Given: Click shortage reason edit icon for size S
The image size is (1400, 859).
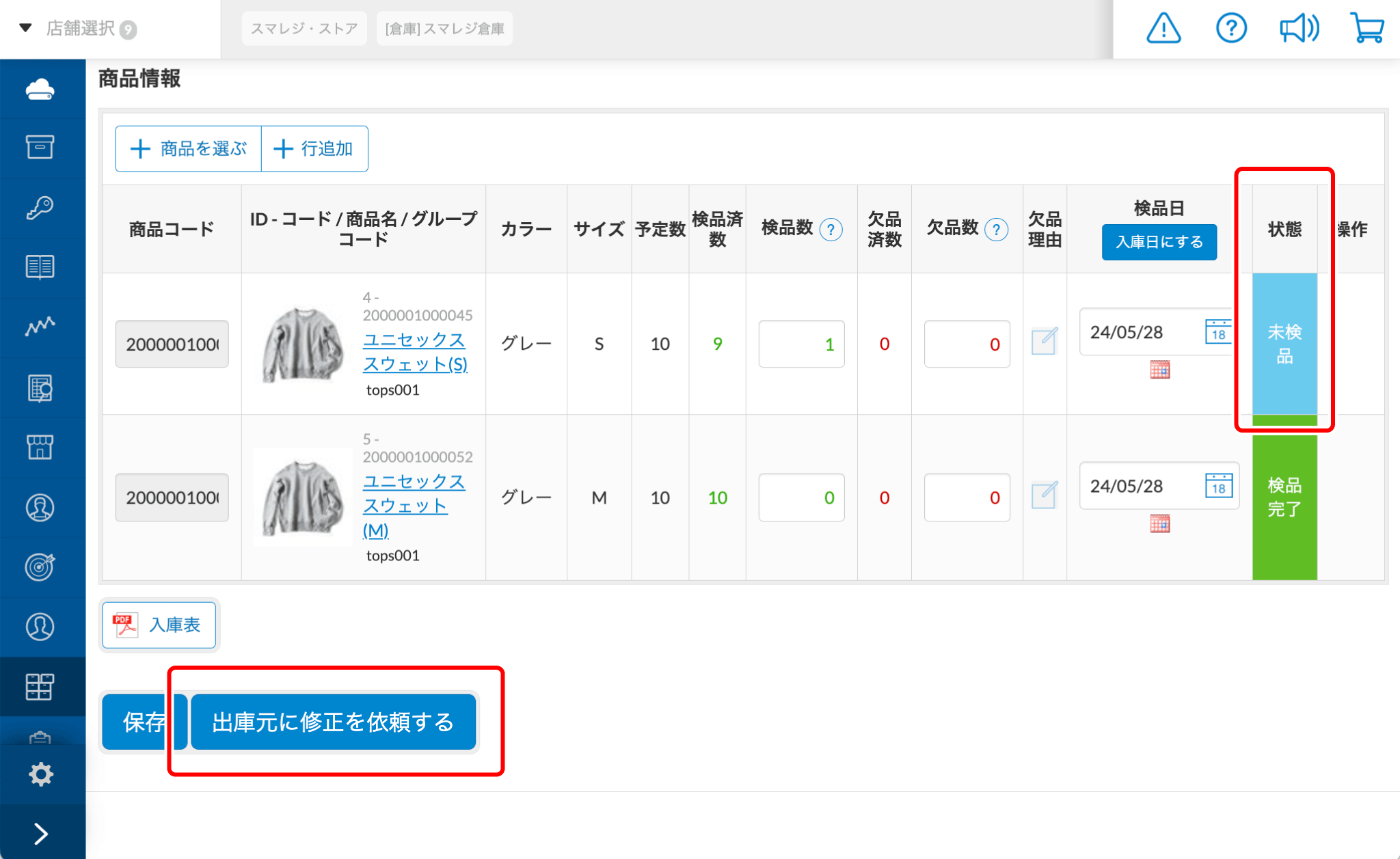Looking at the screenshot, I should click(x=1044, y=341).
